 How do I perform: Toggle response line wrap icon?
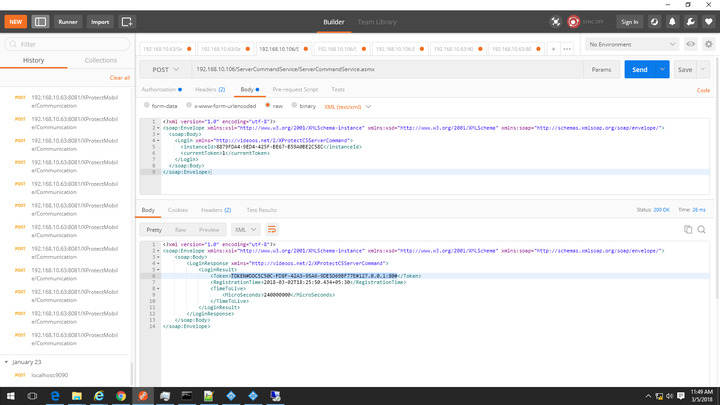click(x=271, y=229)
